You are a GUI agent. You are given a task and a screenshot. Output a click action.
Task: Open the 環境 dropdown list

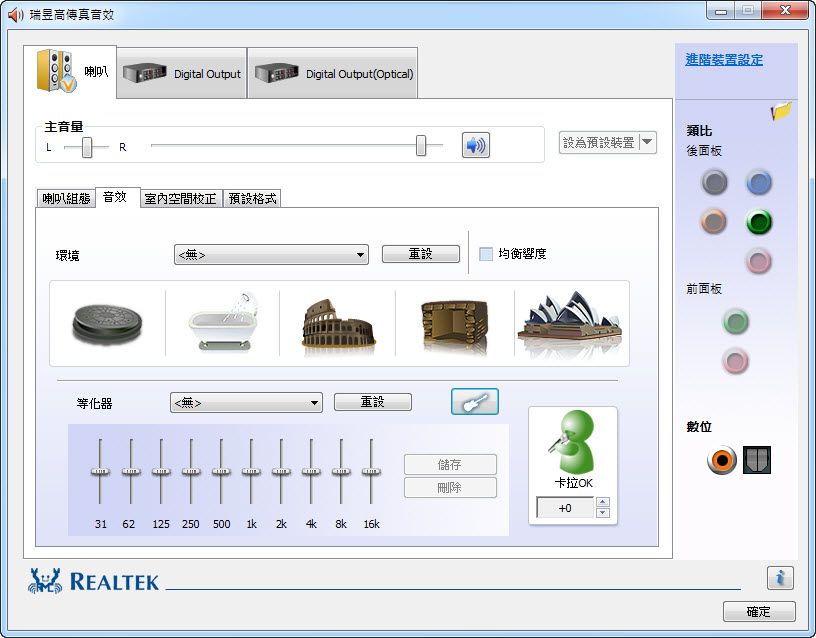click(271, 255)
